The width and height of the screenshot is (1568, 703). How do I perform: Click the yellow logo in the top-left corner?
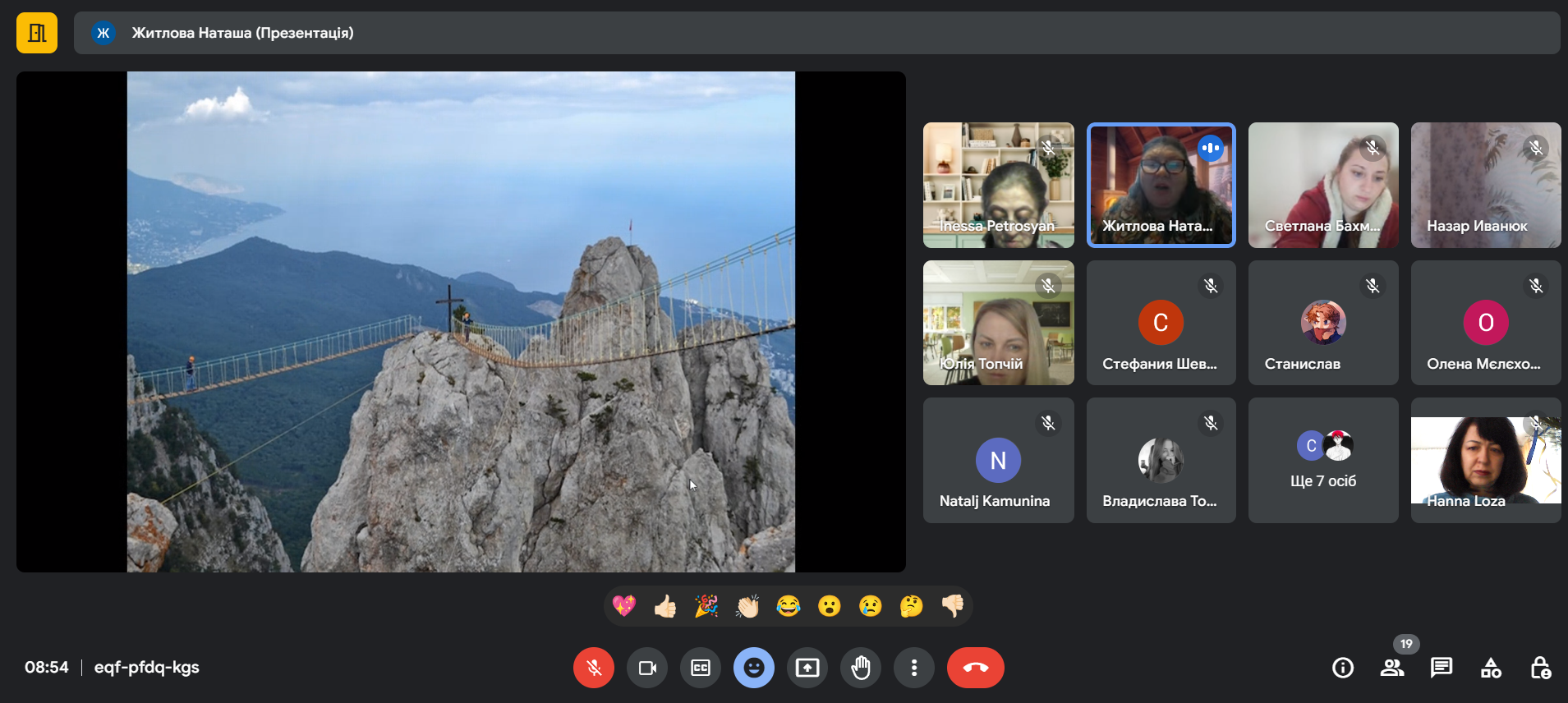[37, 33]
